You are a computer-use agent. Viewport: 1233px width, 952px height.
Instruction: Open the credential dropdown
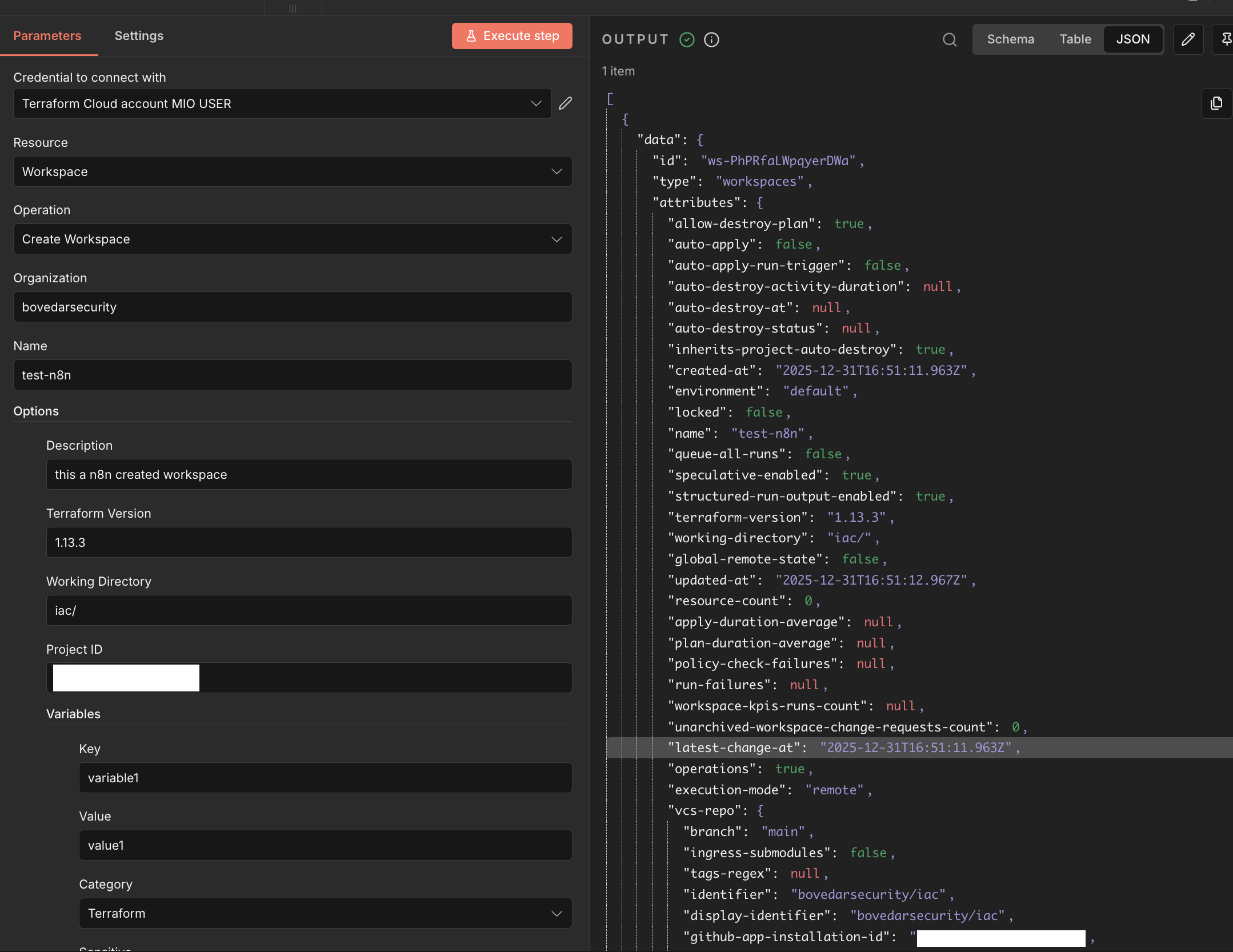coord(282,103)
